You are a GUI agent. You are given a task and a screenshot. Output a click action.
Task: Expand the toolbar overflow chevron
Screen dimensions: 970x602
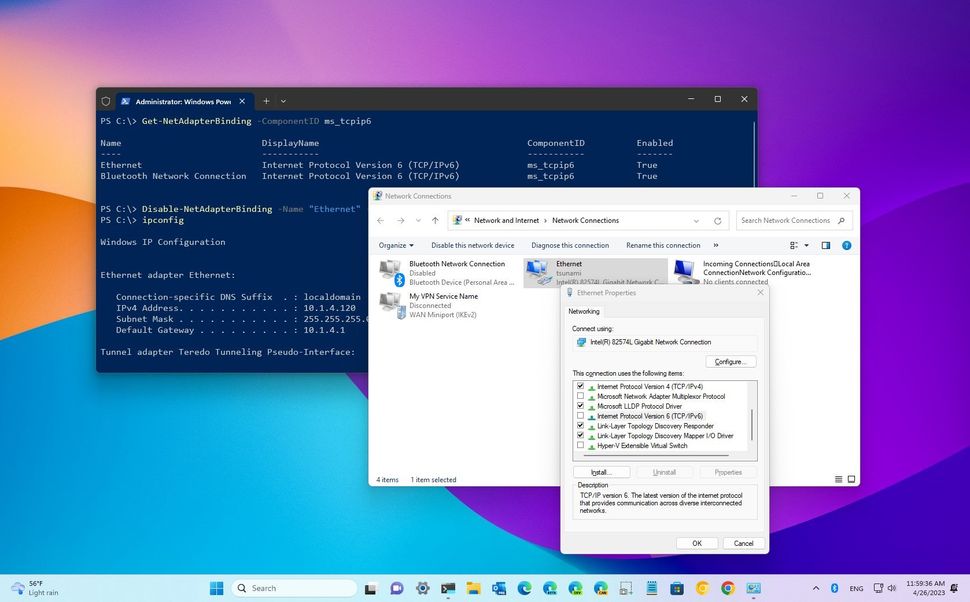tap(714, 245)
